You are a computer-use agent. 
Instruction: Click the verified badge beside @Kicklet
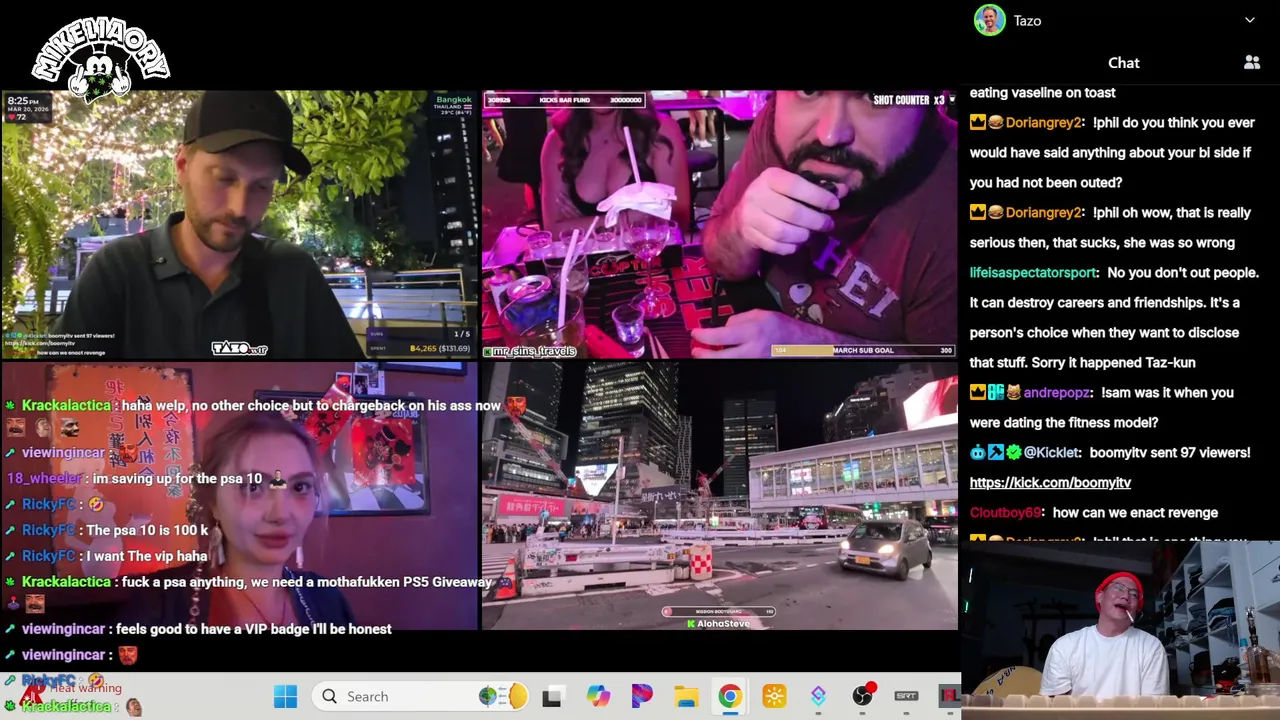click(1013, 452)
